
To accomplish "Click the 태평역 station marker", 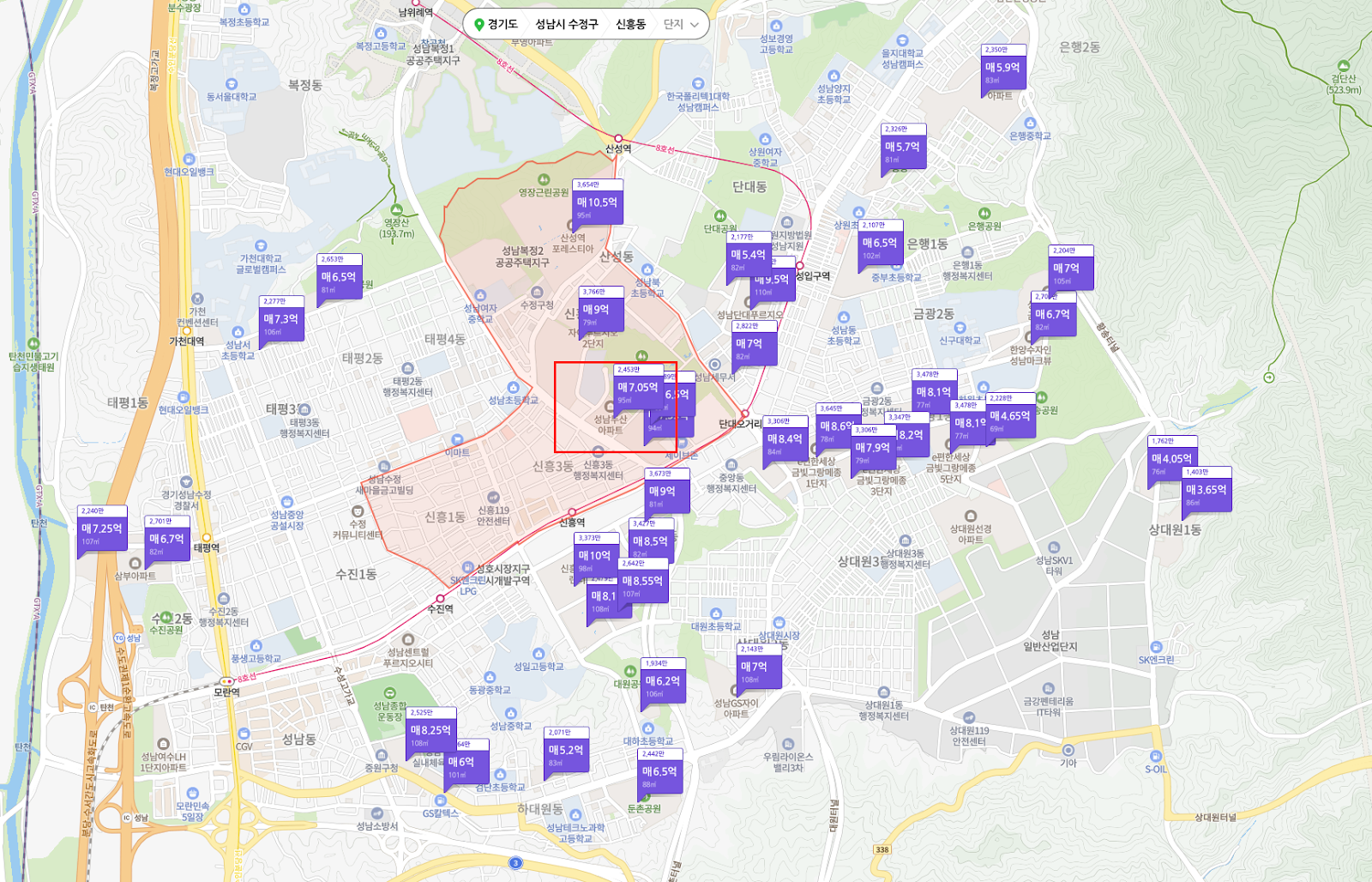I will pos(207,537).
